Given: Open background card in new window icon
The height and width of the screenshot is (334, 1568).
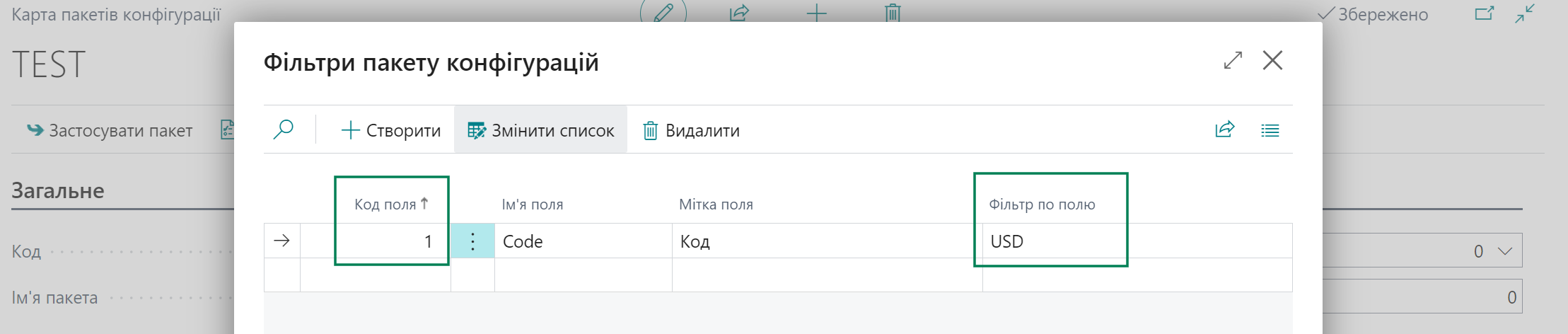Looking at the screenshot, I should [1484, 13].
